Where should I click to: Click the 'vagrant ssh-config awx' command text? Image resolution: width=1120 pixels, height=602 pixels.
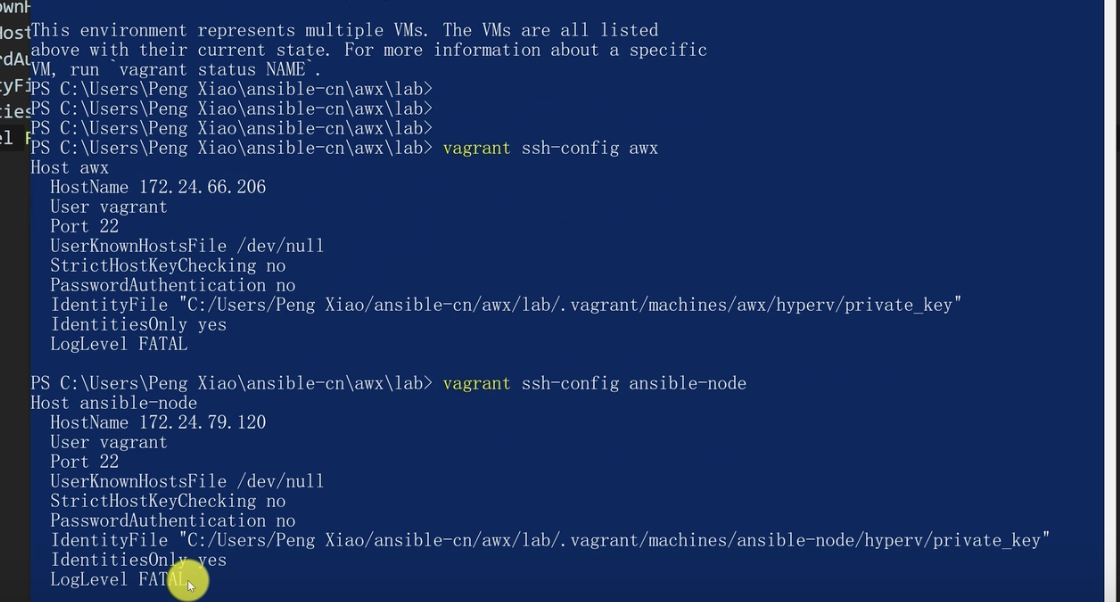[550, 148]
